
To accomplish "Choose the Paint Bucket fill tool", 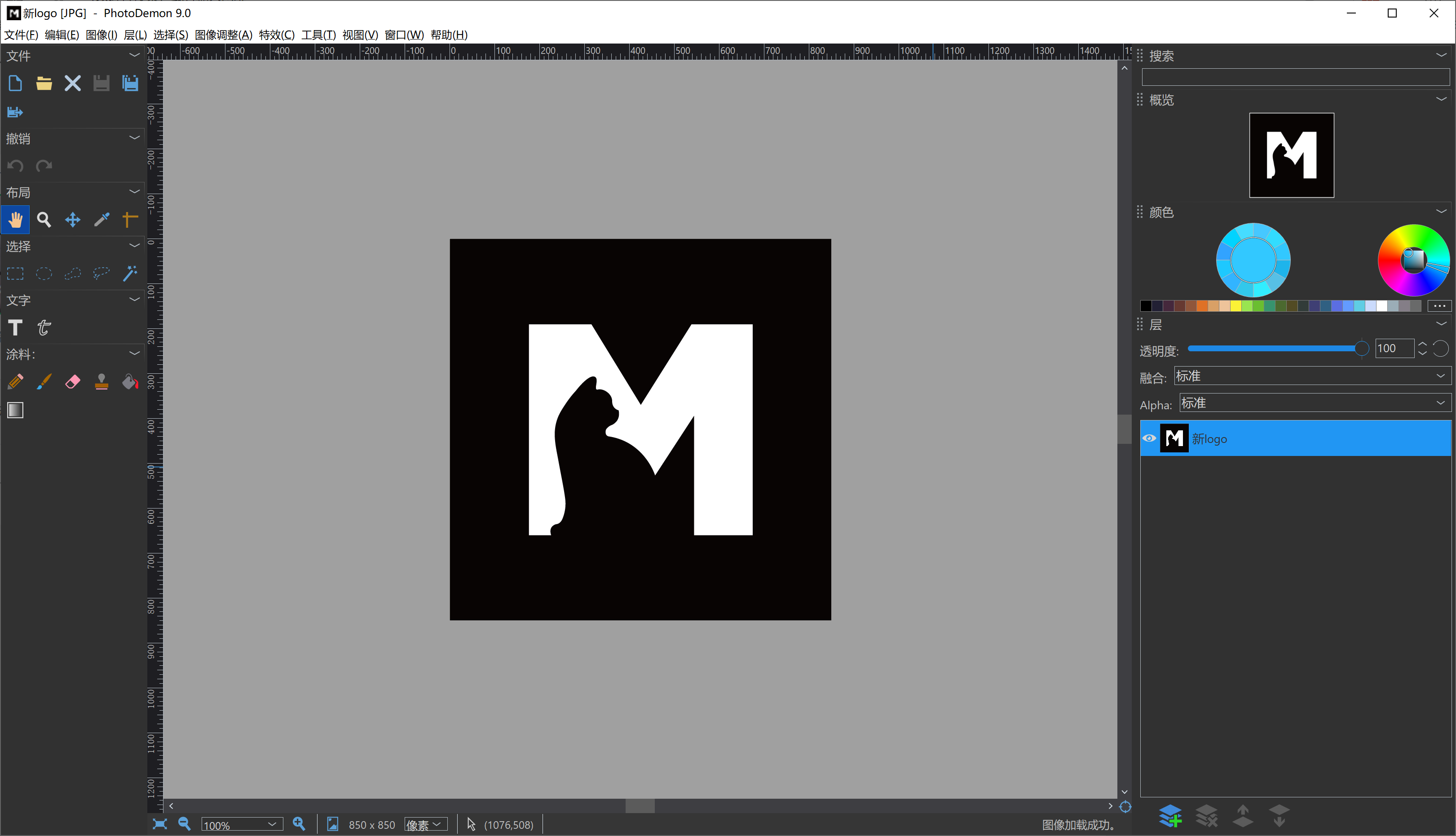I will [130, 382].
